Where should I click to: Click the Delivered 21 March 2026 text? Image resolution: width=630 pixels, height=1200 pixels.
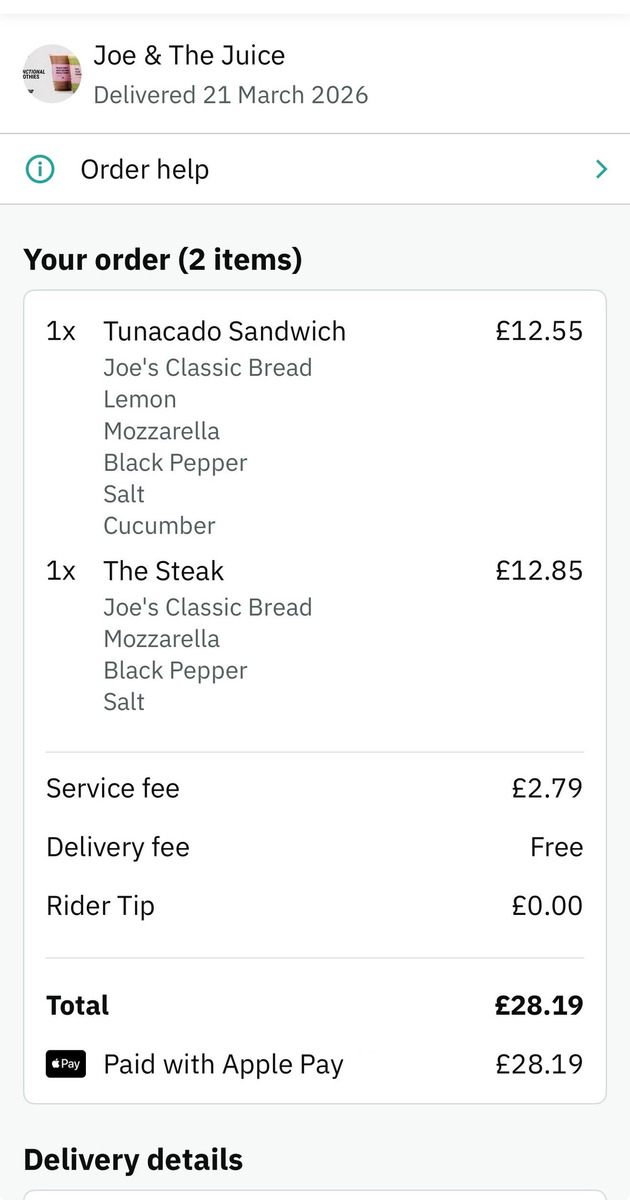pos(230,95)
